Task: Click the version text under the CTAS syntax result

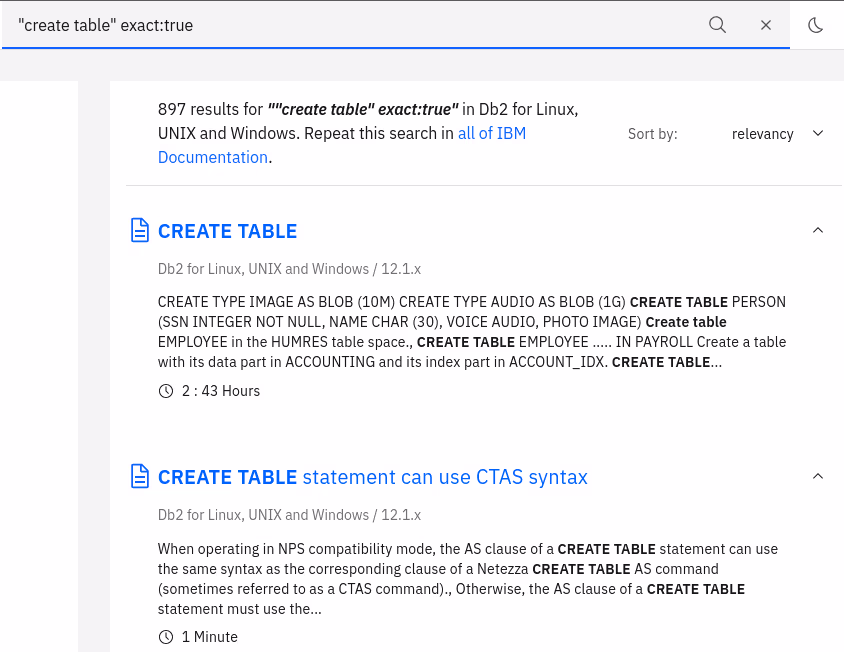Action: 289,515
